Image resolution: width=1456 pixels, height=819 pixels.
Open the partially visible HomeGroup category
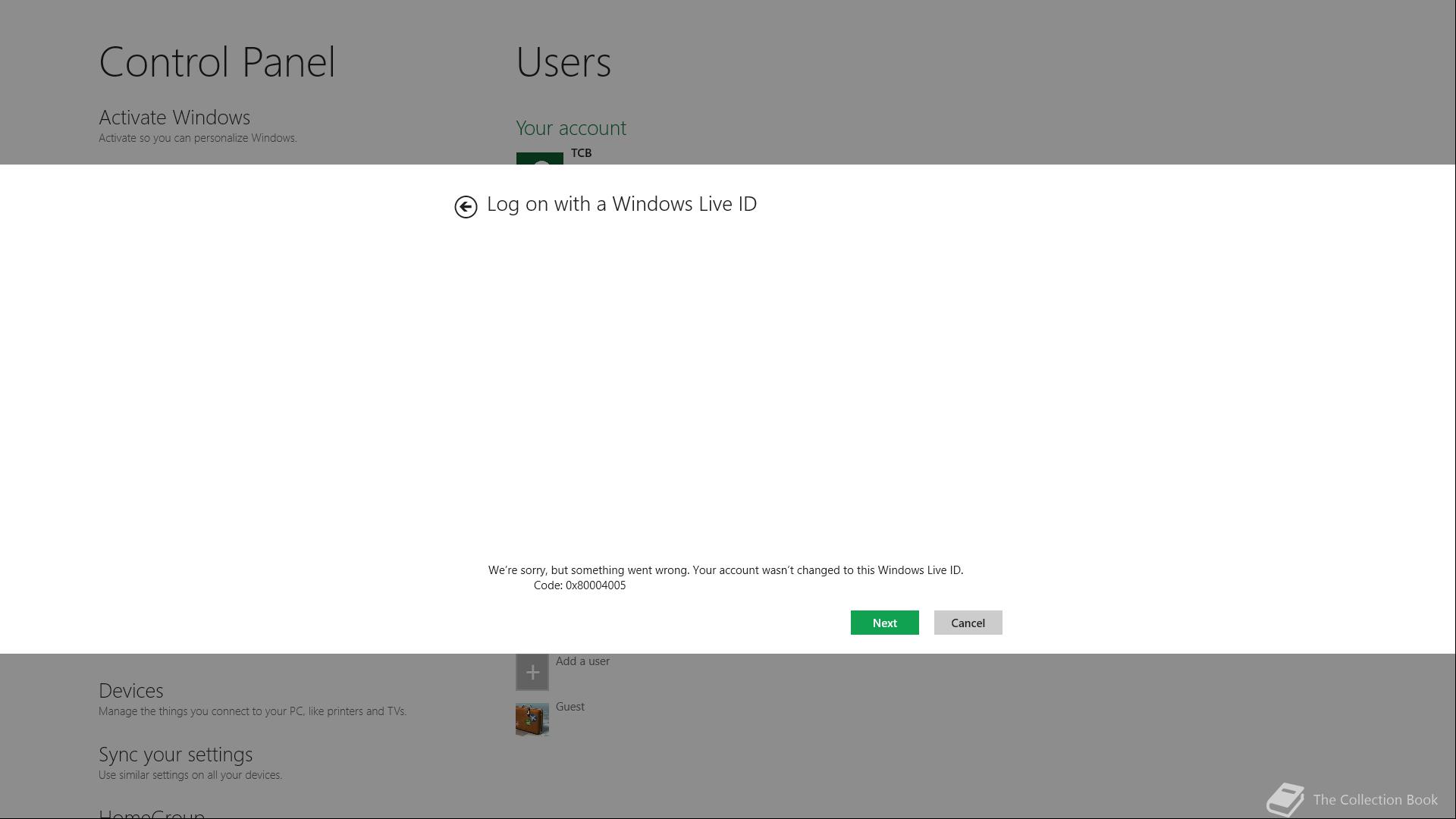tap(152, 813)
